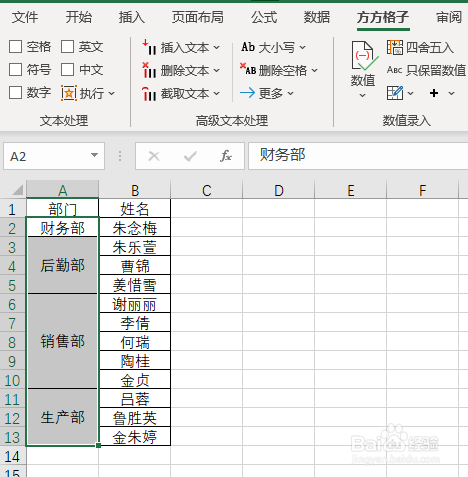Click the formula bar cancel X icon
This screenshot has height=477, width=468.
[154, 156]
